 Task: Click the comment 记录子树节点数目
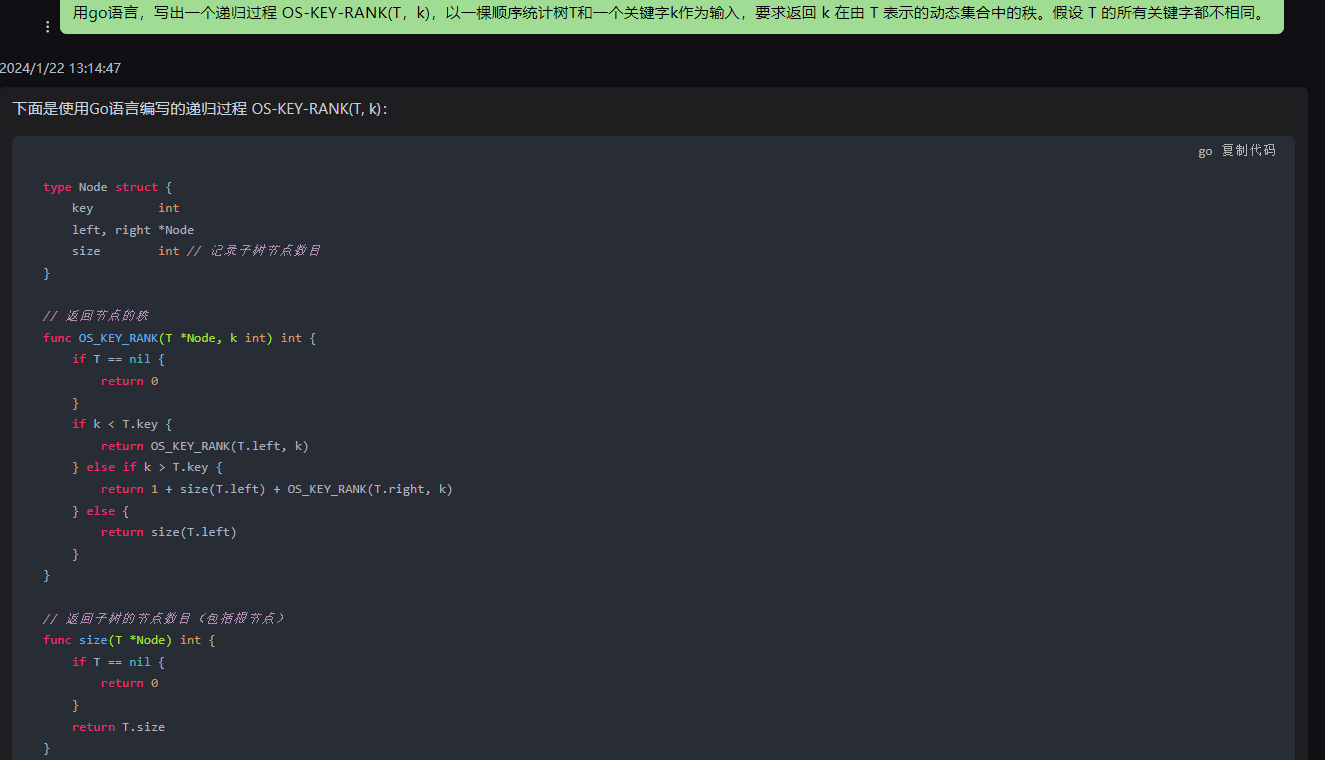click(254, 251)
